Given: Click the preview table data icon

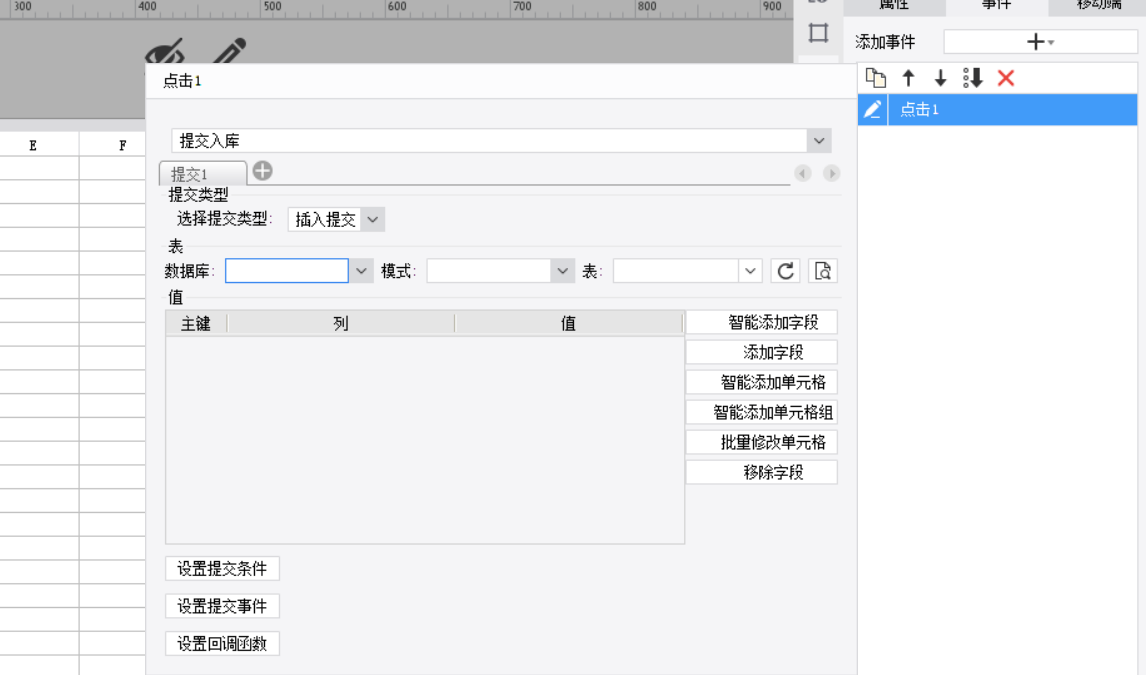Looking at the screenshot, I should (x=822, y=271).
